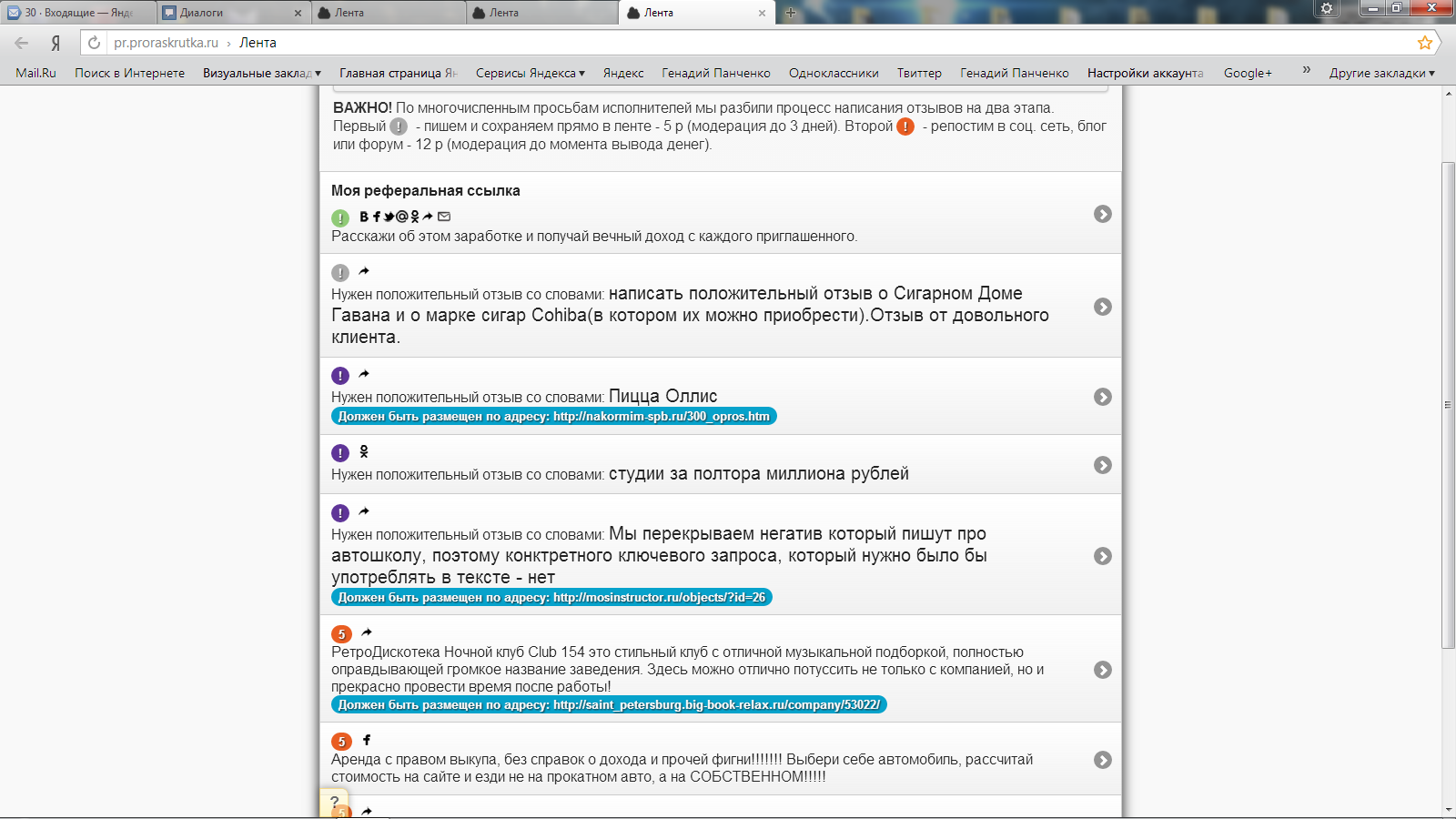Open nakormim-spb.ru/300_opros.htm address label

554,416
